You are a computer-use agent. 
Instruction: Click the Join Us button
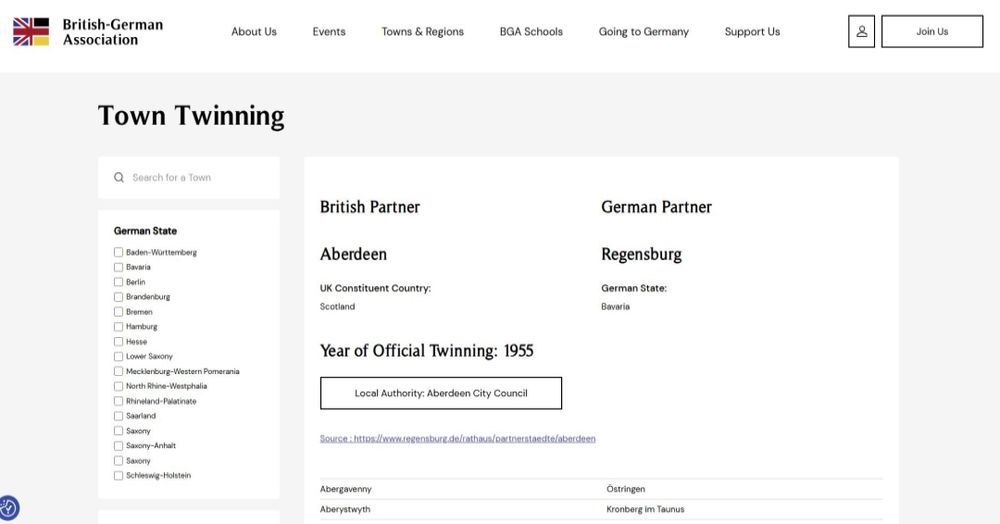coord(932,31)
